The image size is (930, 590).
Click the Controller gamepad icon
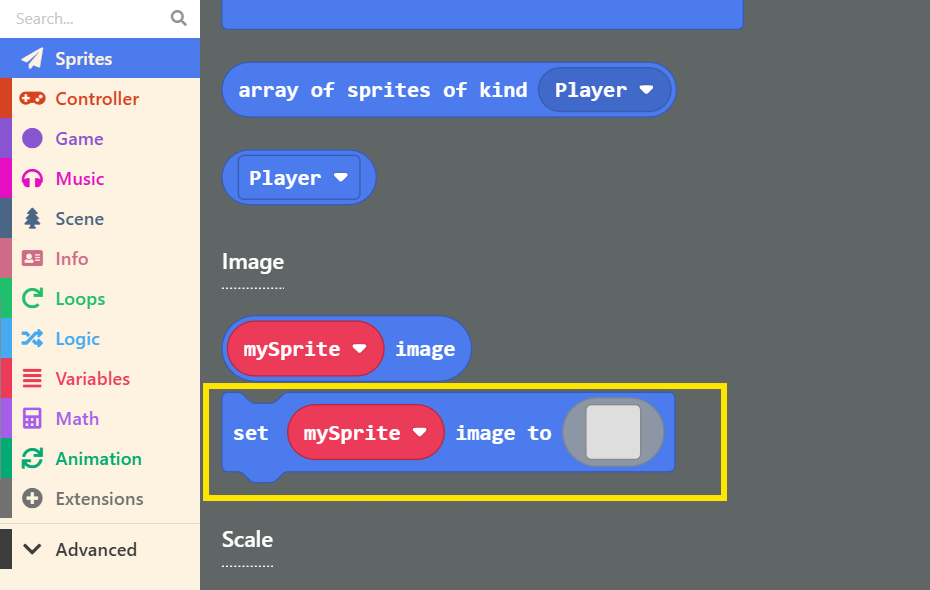pos(33,99)
